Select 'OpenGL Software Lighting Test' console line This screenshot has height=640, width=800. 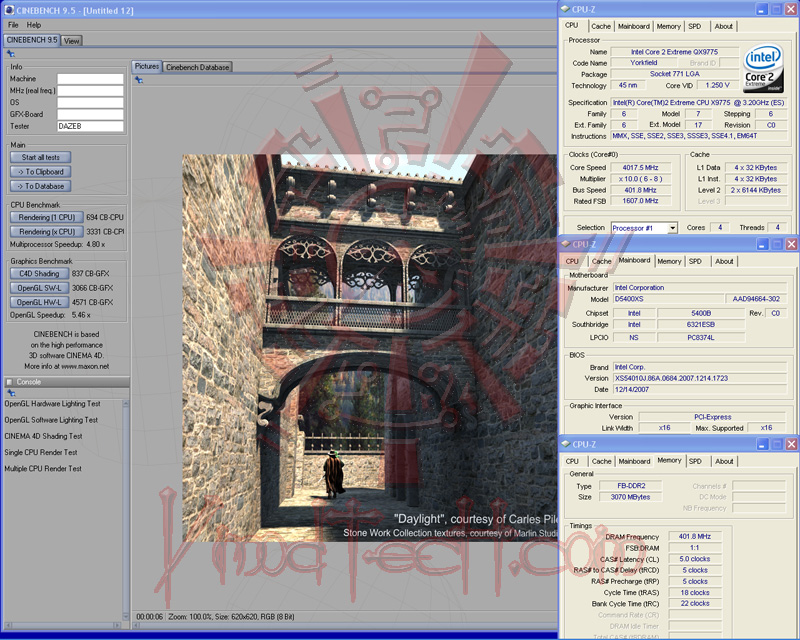pyautogui.click(x=51, y=420)
